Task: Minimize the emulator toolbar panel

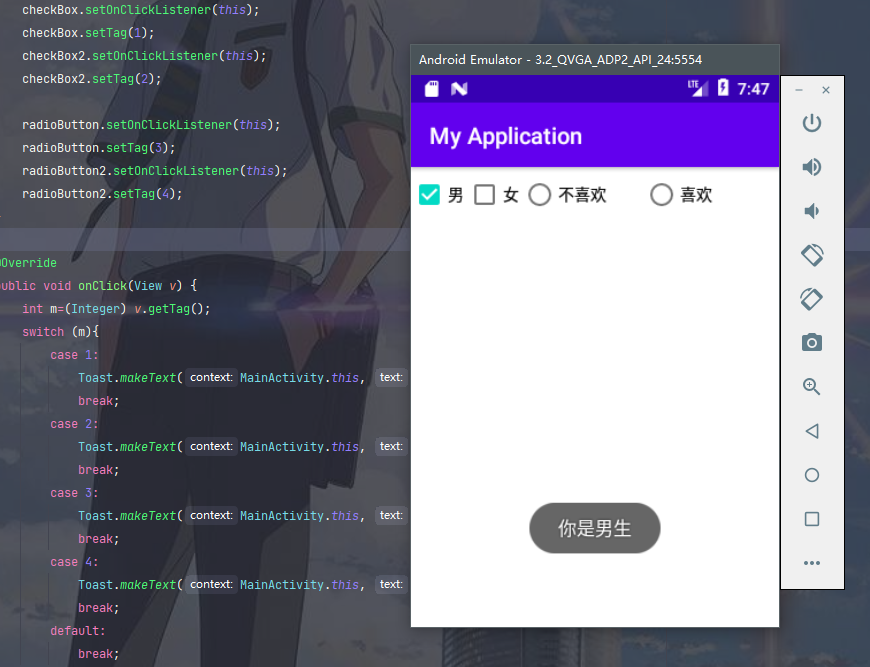Action: pyautogui.click(x=799, y=90)
